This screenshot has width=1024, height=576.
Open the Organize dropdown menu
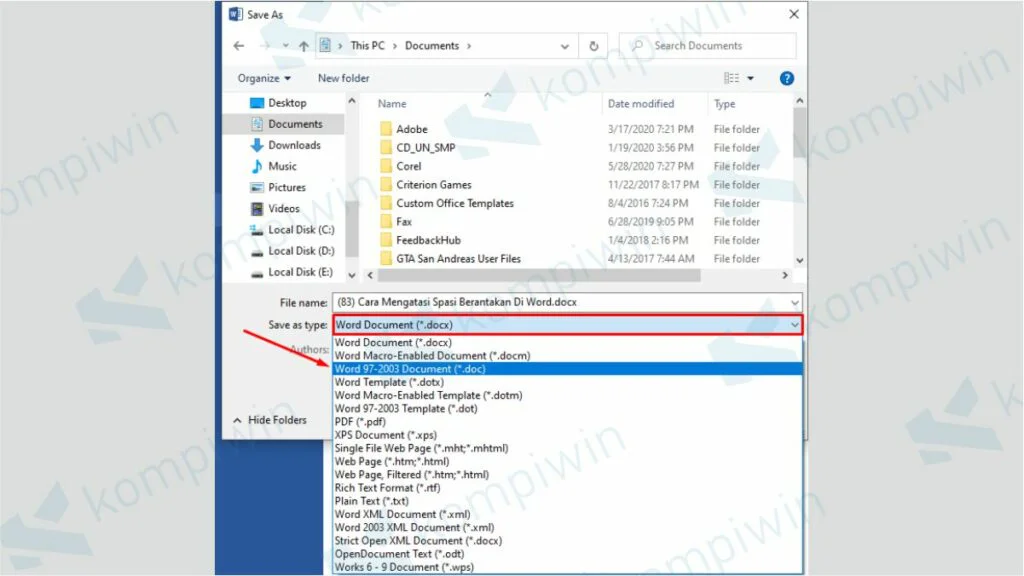coord(264,78)
